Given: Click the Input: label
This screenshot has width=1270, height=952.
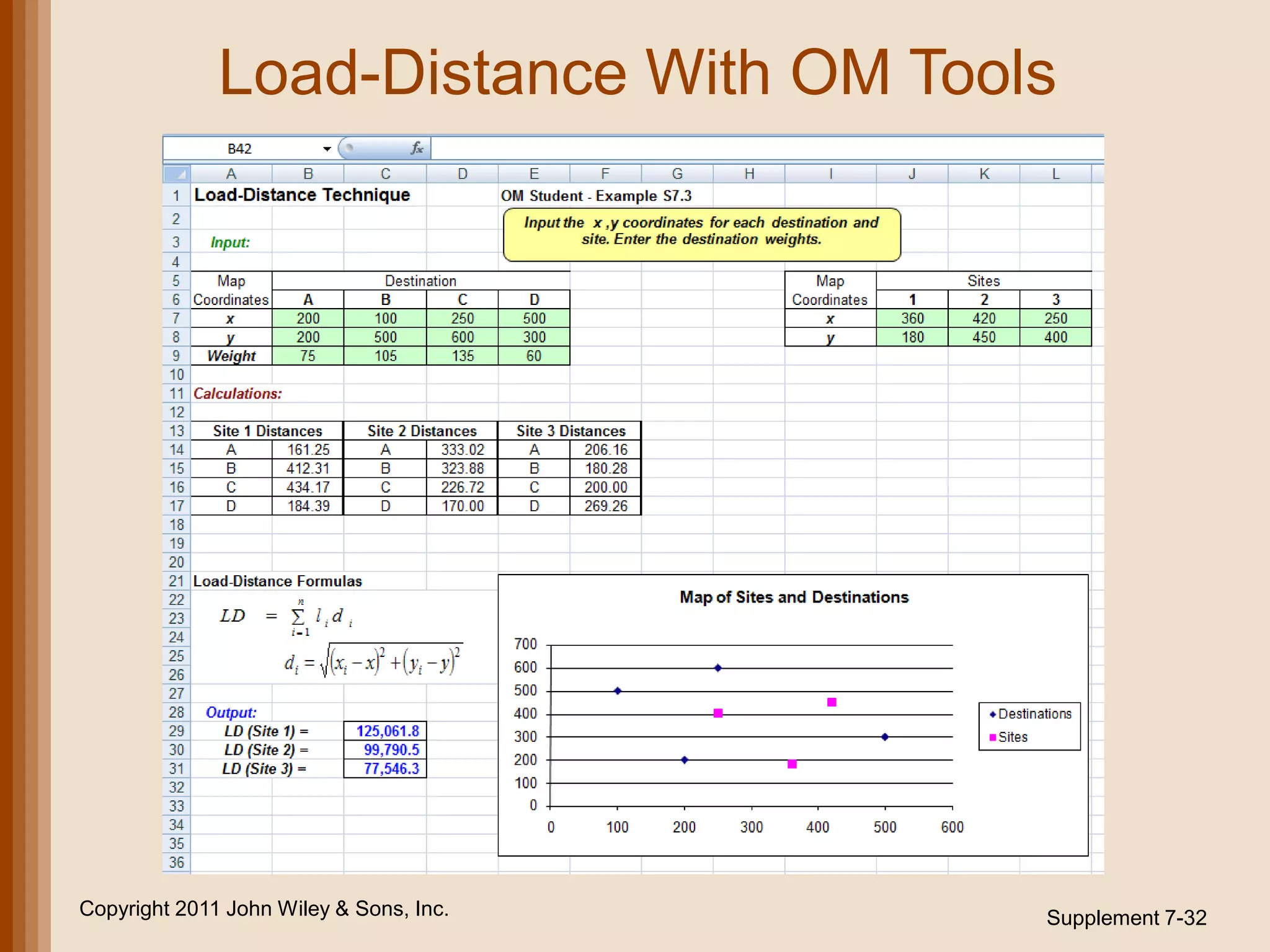Looking at the screenshot, I should point(230,242).
